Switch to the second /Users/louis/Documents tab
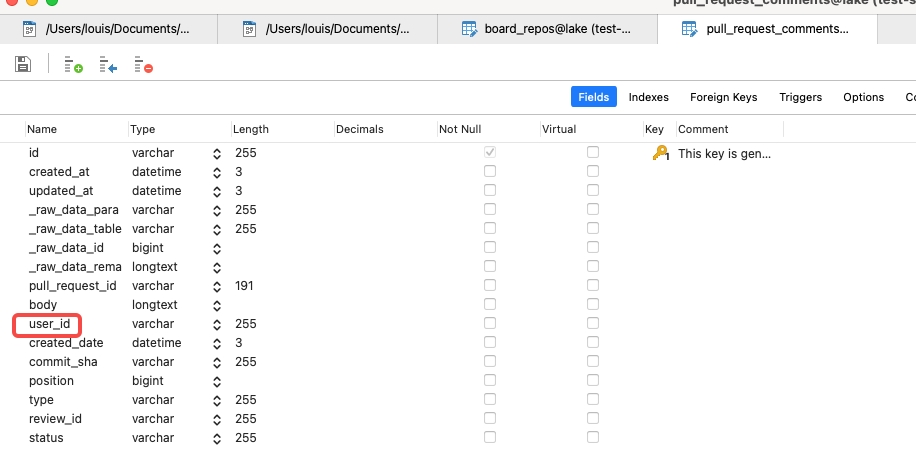 (328, 29)
